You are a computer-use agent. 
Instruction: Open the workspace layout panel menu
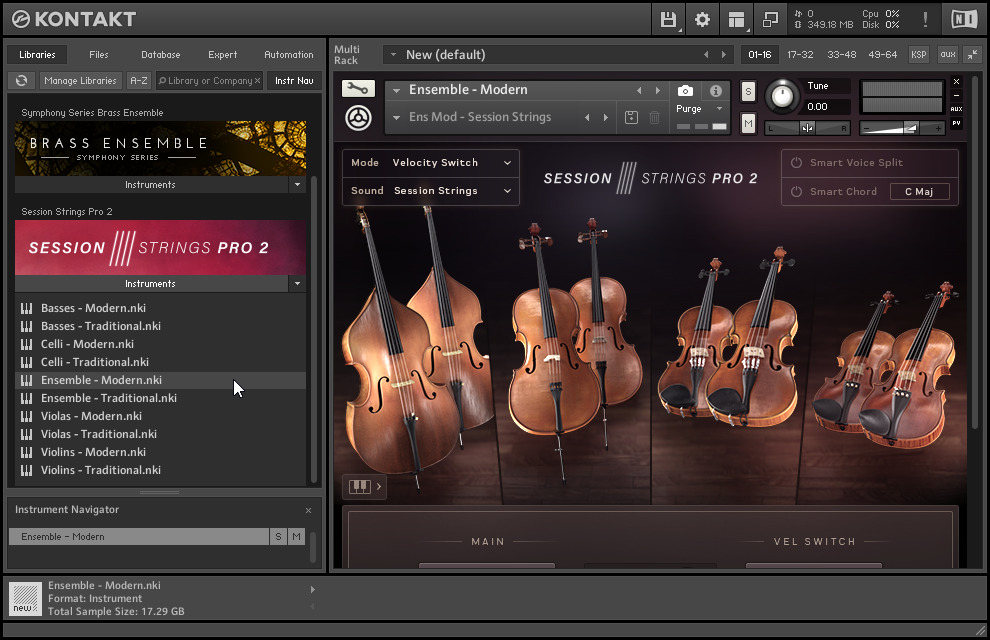tap(736, 20)
